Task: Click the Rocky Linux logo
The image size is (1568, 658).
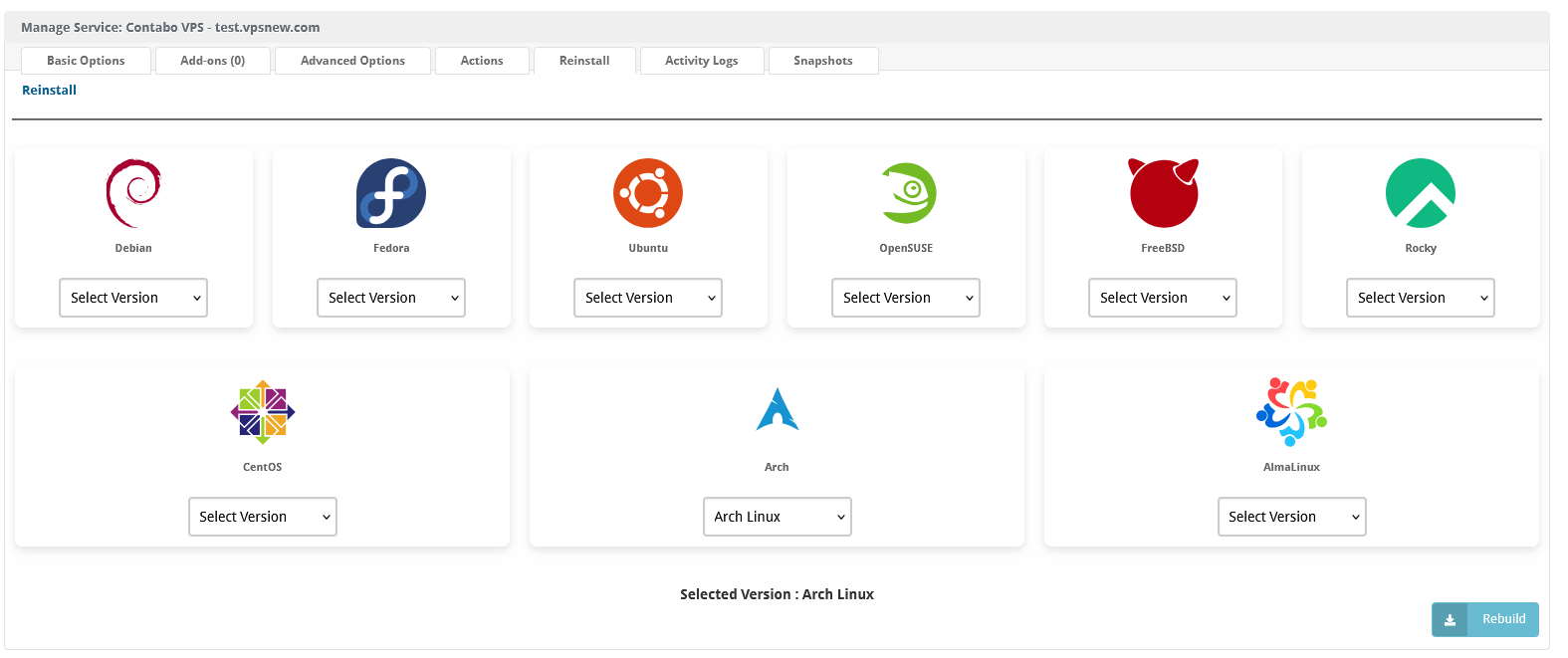Action: coord(1421,193)
